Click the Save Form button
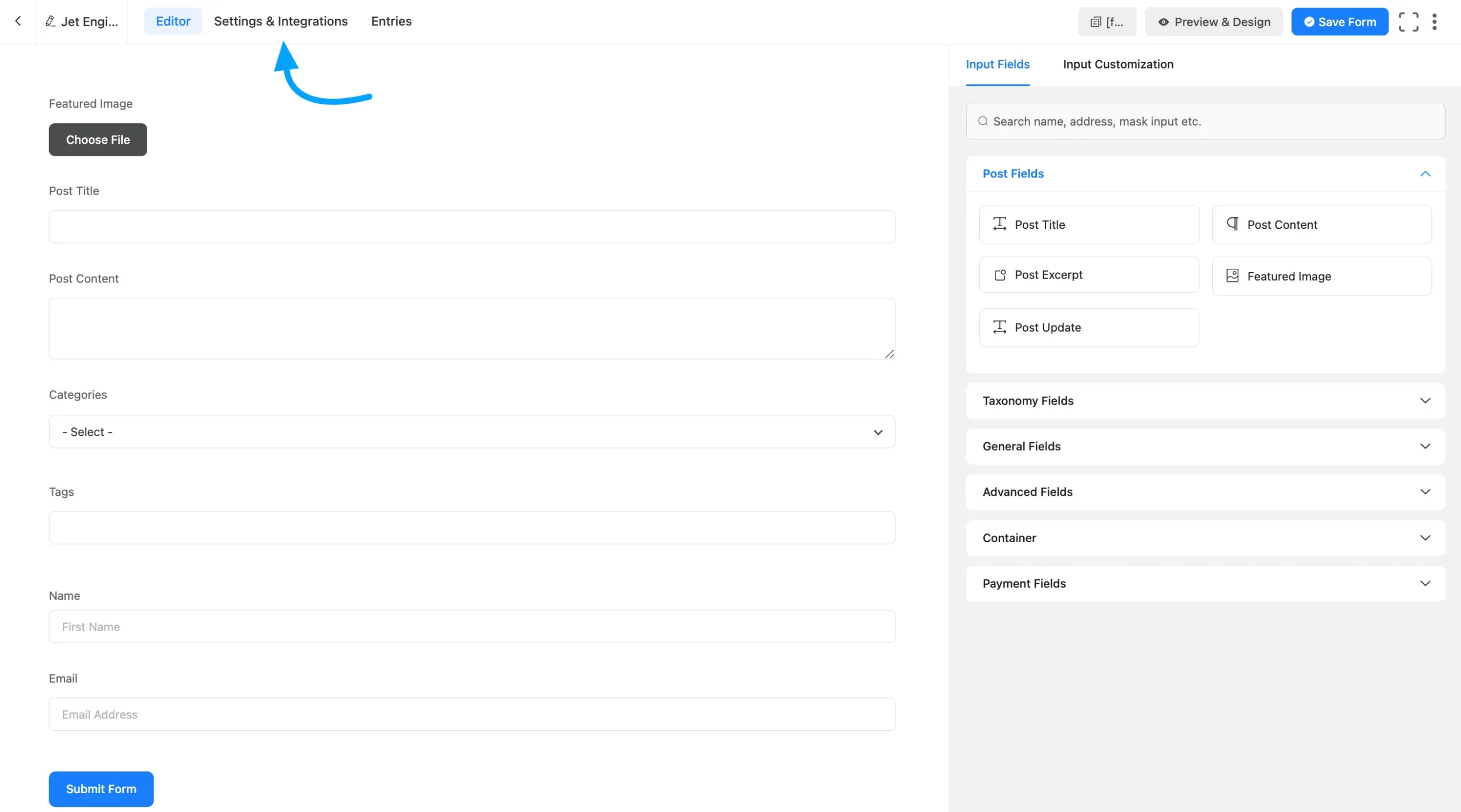The height and width of the screenshot is (812, 1461). [x=1339, y=22]
